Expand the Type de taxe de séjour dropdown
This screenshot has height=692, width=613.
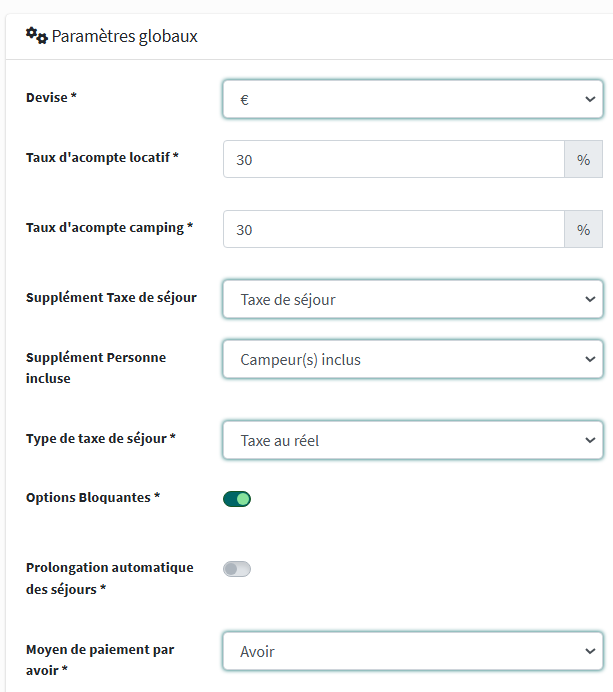point(413,439)
